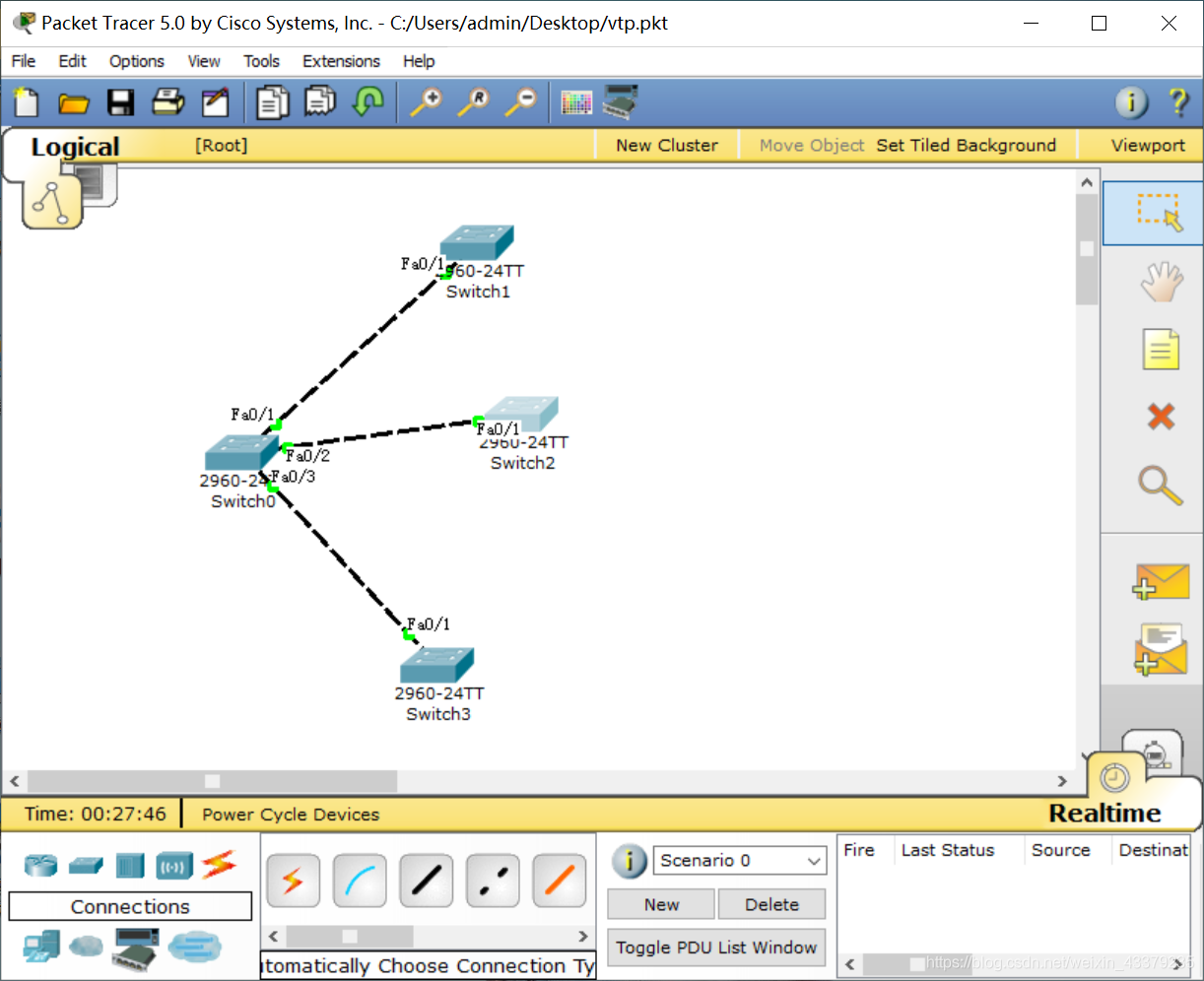
Task: Open the Print icon in toolbar
Action: [x=167, y=102]
